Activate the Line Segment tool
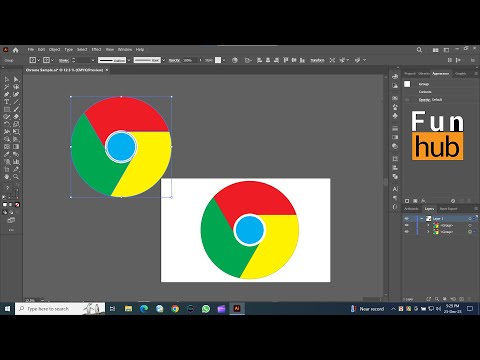This screenshot has width=480, height=360. pyautogui.click(x=16, y=102)
